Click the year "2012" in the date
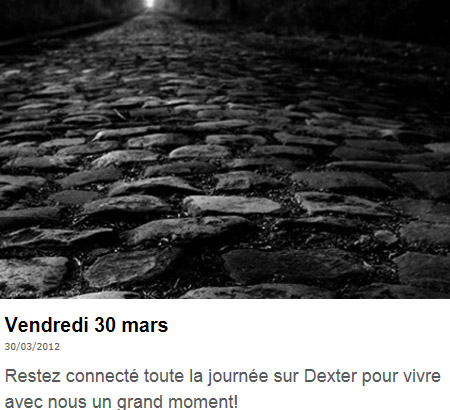This screenshot has width=450, height=410. (x=49, y=347)
